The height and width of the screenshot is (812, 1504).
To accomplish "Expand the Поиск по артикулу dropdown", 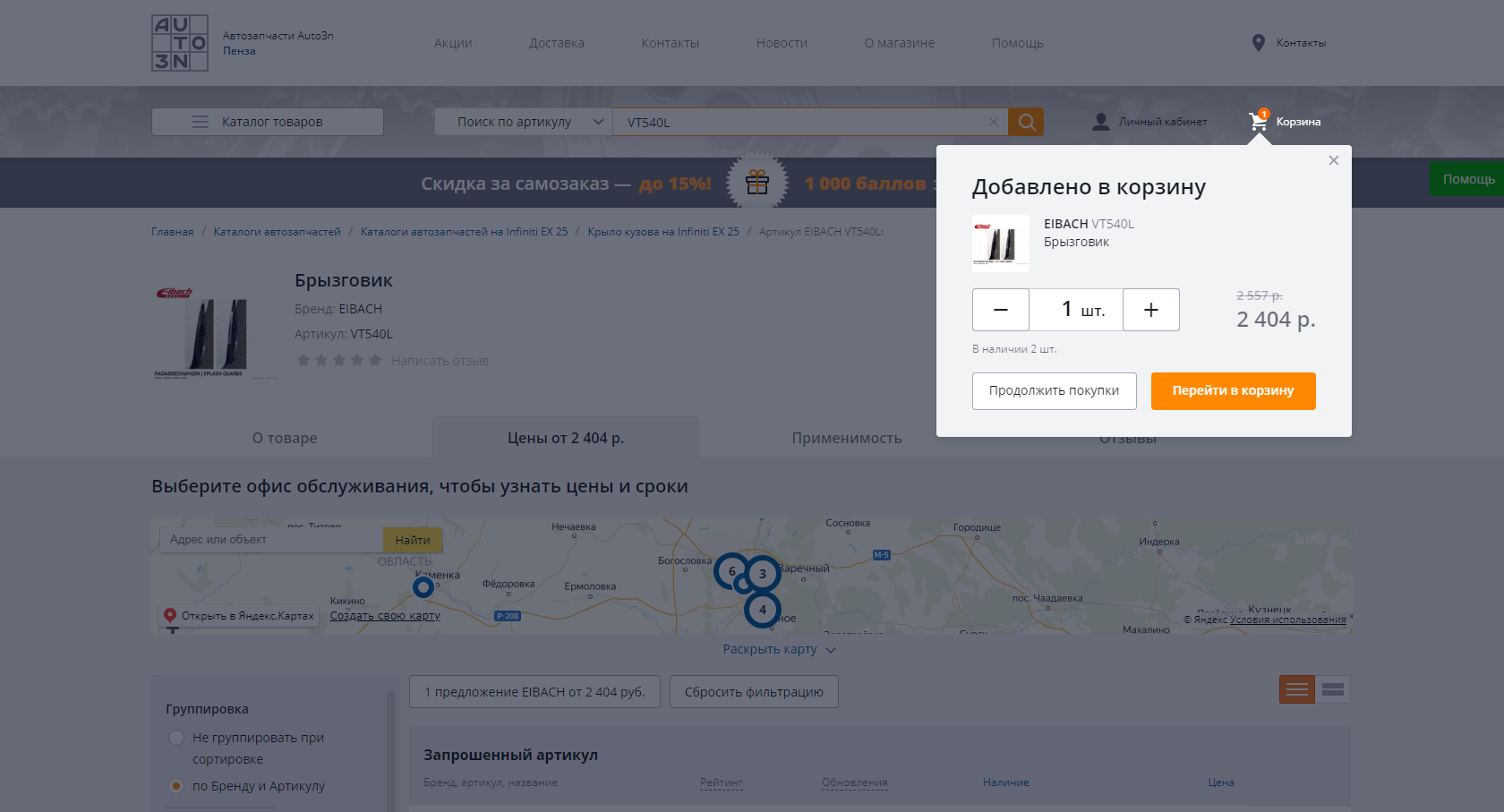I will click(524, 122).
